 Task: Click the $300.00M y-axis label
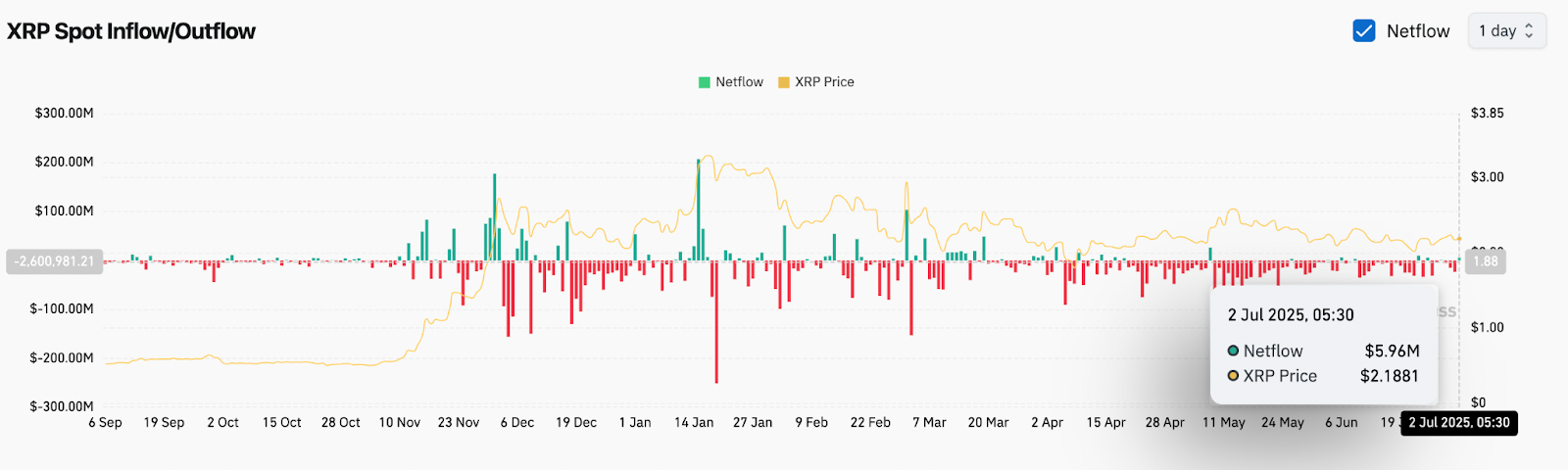65,114
